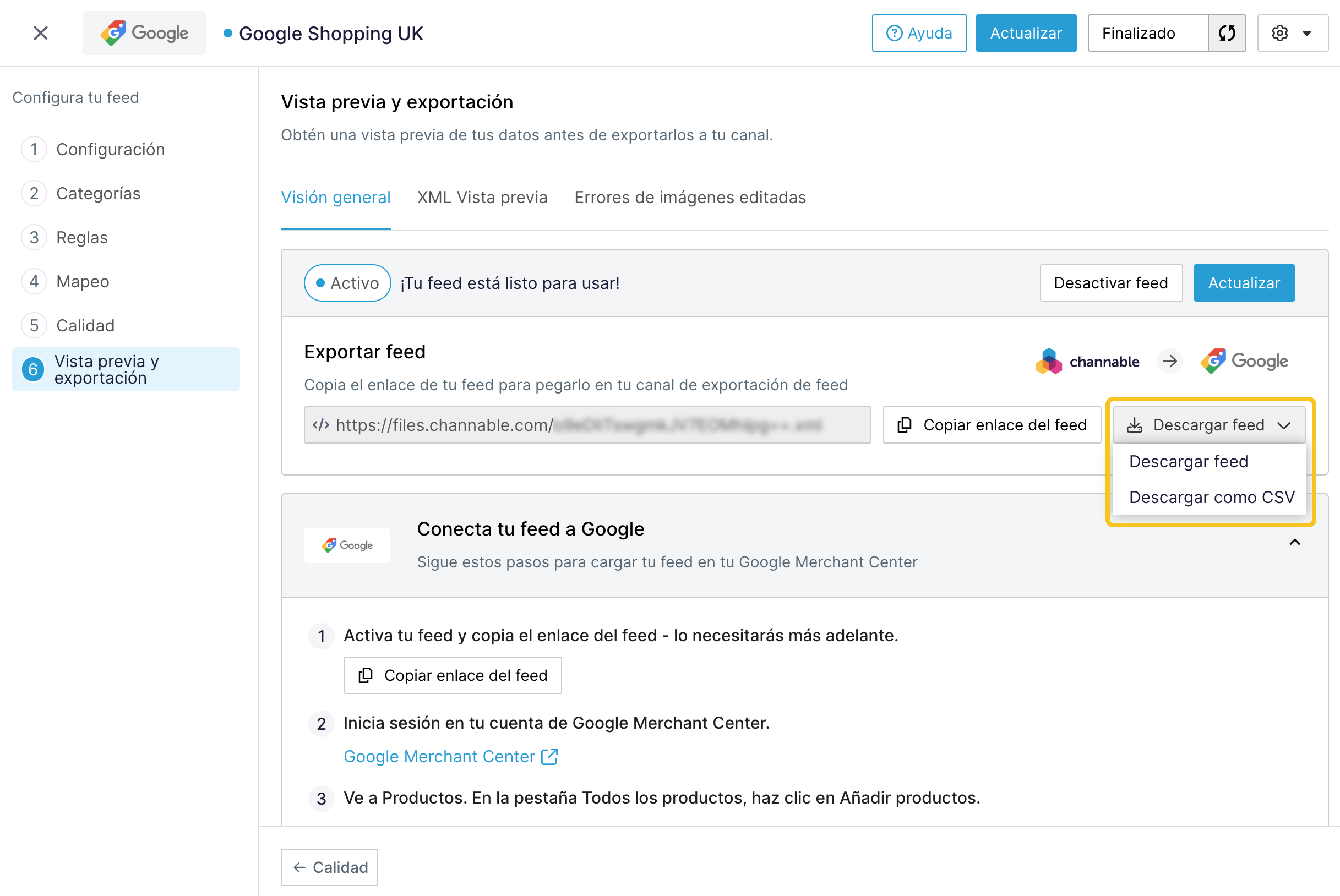The image size is (1340, 896).
Task: Choose Descargar feed from the dropdown list
Action: coord(1188,461)
